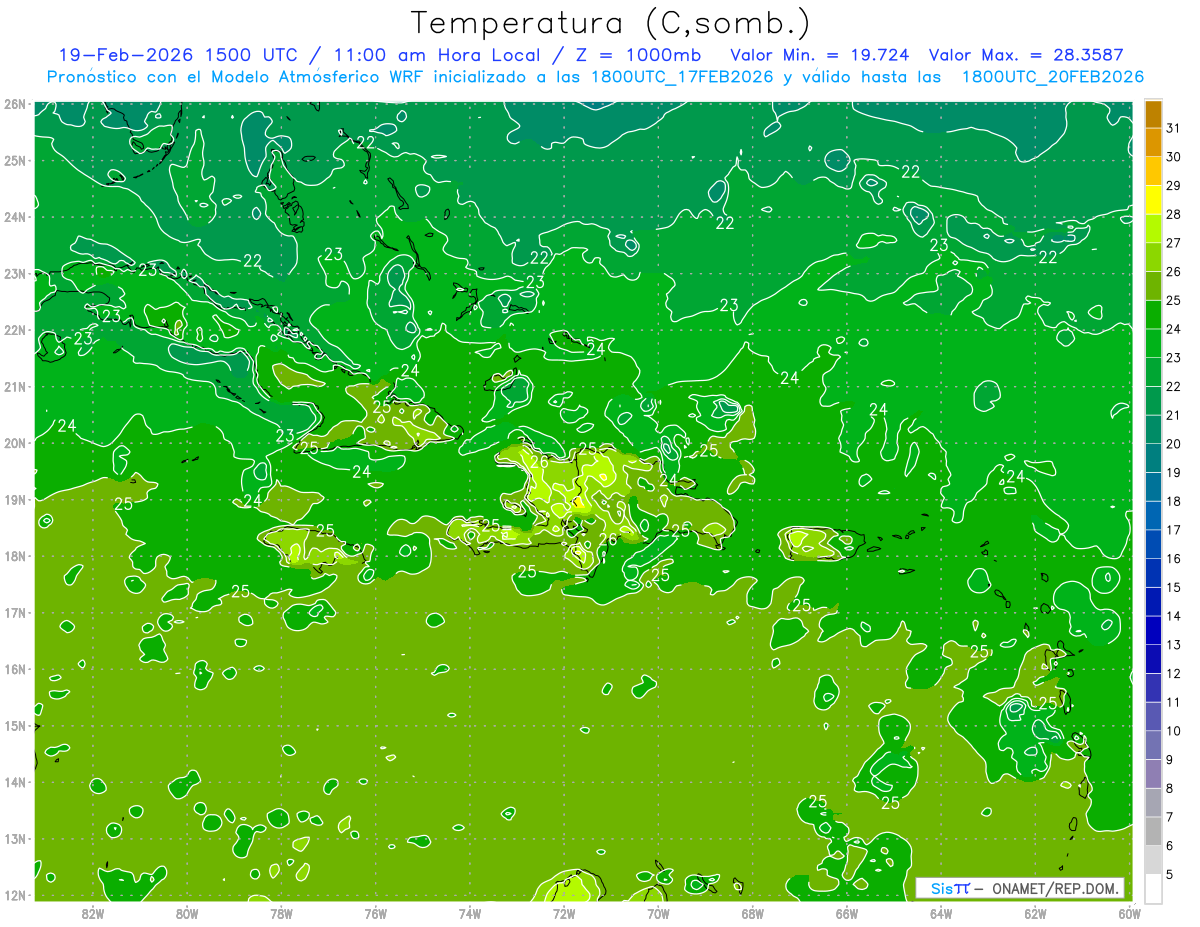Click the "74W" longitude axis label
The width and height of the screenshot is (1200, 927).
470,913
